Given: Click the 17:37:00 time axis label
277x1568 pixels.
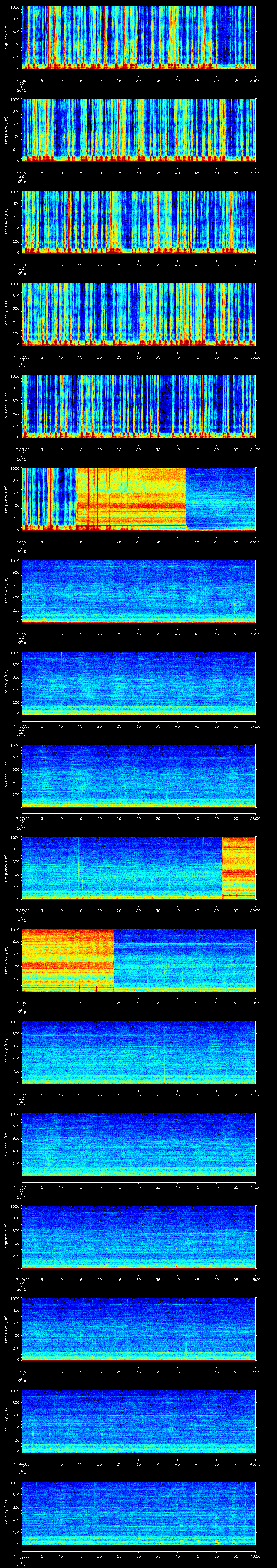Looking at the screenshot, I should click(21, 818).
